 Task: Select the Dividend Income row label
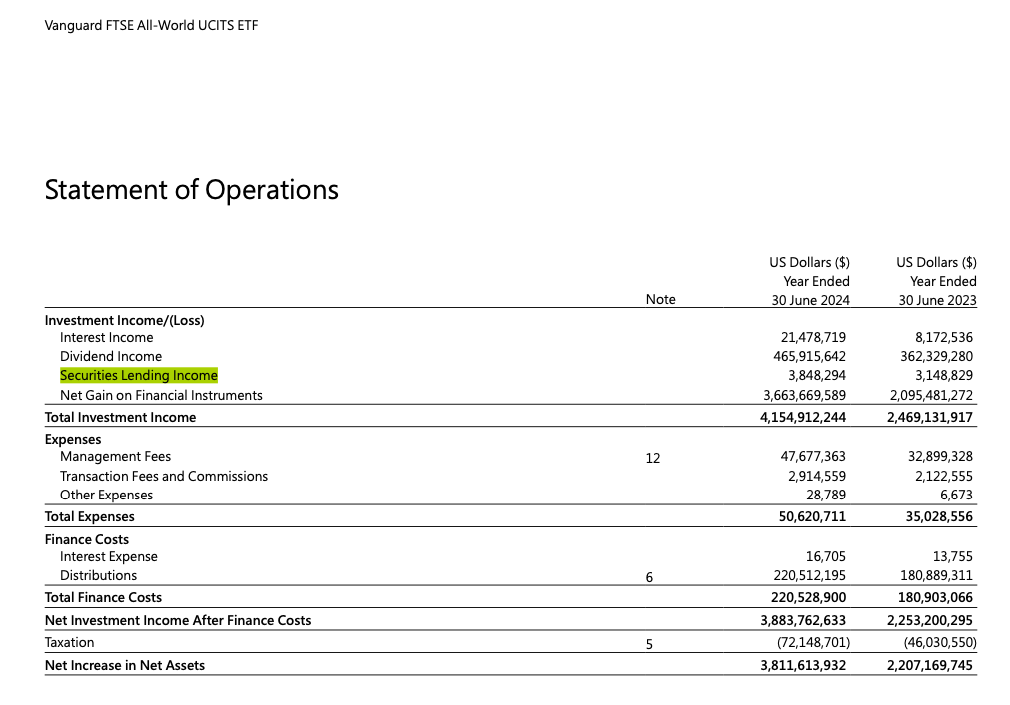click(x=110, y=357)
